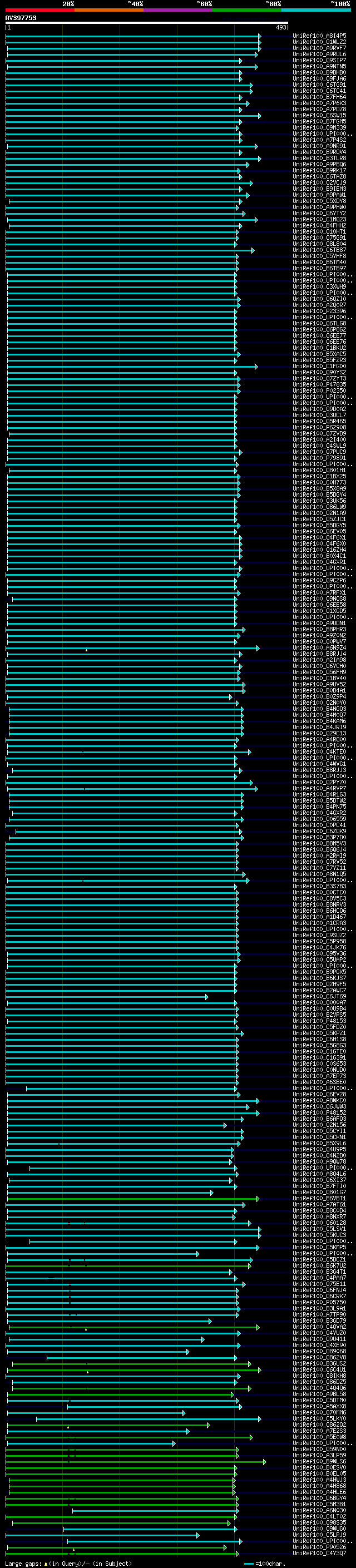Open hit UniRef100_A9NTN5
The image size is (356, 1568).
coord(319,66)
